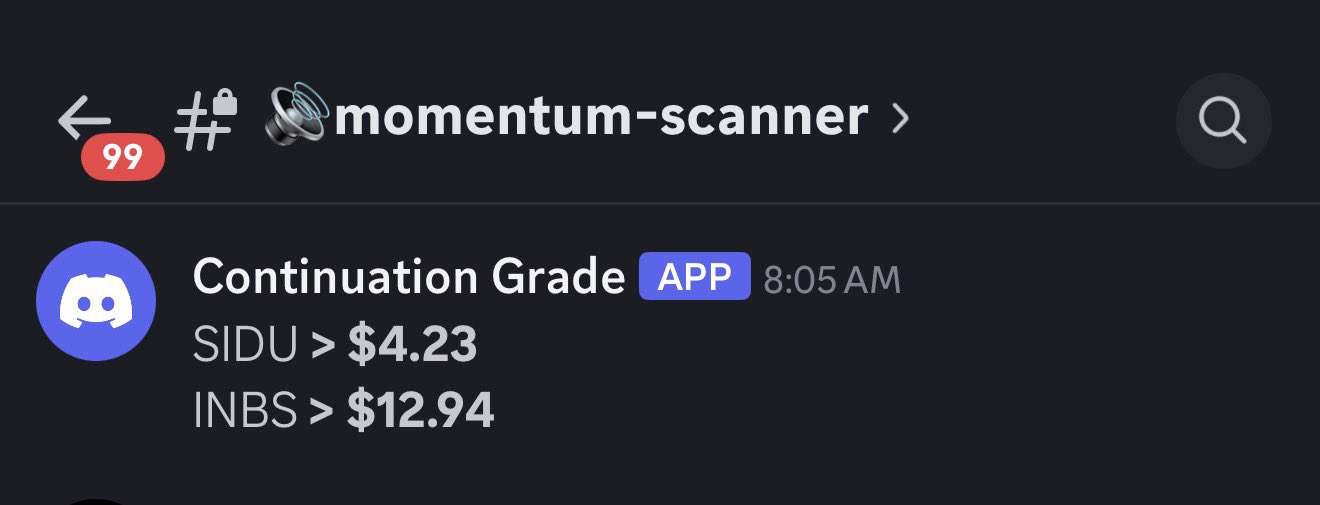Tap the purple APP badge
Screen dimensions: 1320x505
tap(694, 276)
